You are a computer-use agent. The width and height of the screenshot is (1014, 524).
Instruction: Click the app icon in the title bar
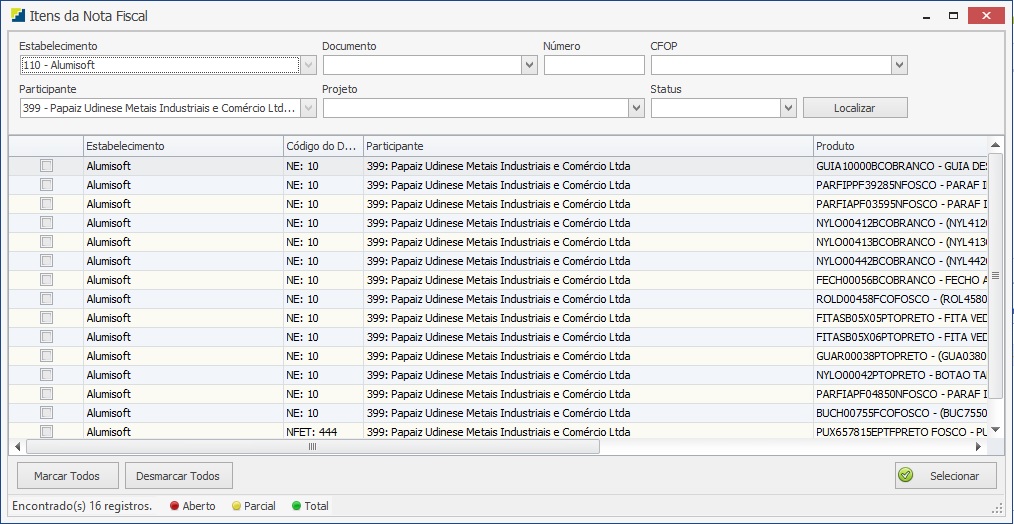pyautogui.click(x=17, y=16)
